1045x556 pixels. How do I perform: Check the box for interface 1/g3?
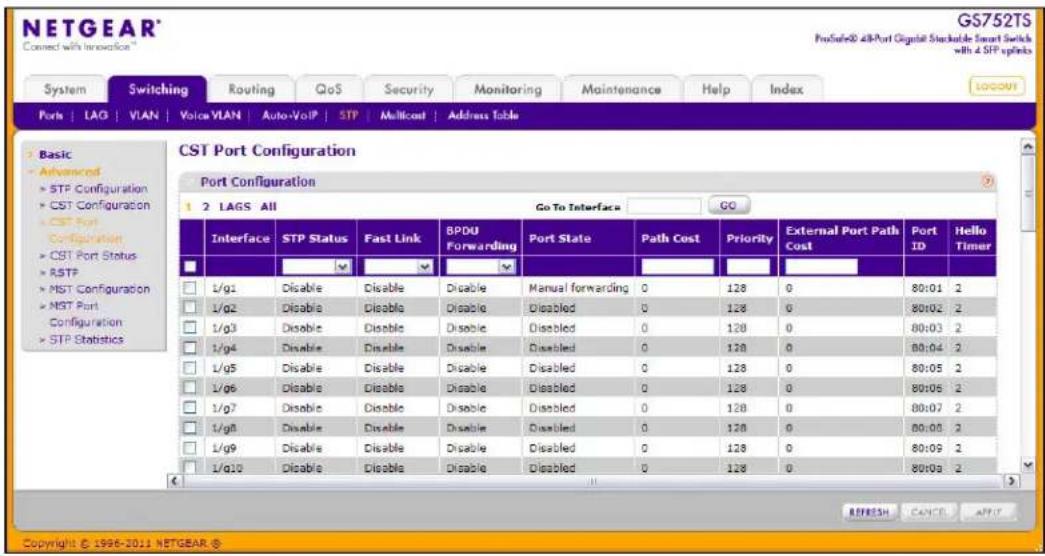[192, 328]
